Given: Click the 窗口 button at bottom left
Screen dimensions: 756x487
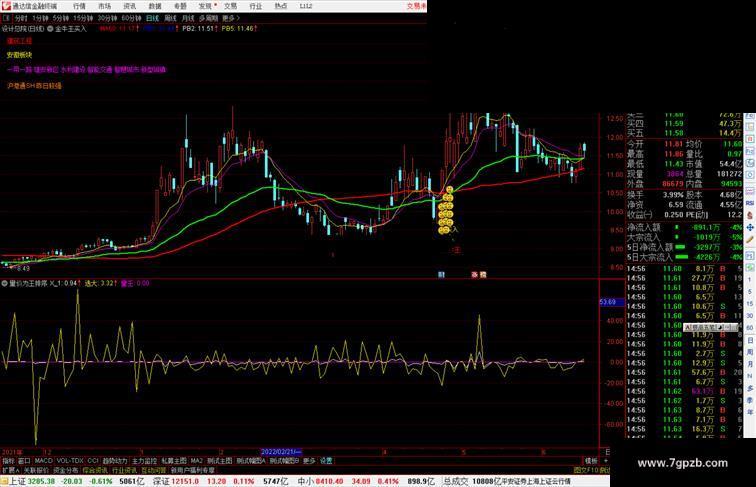Looking at the screenshot, I should pyautogui.click(x=24, y=461).
